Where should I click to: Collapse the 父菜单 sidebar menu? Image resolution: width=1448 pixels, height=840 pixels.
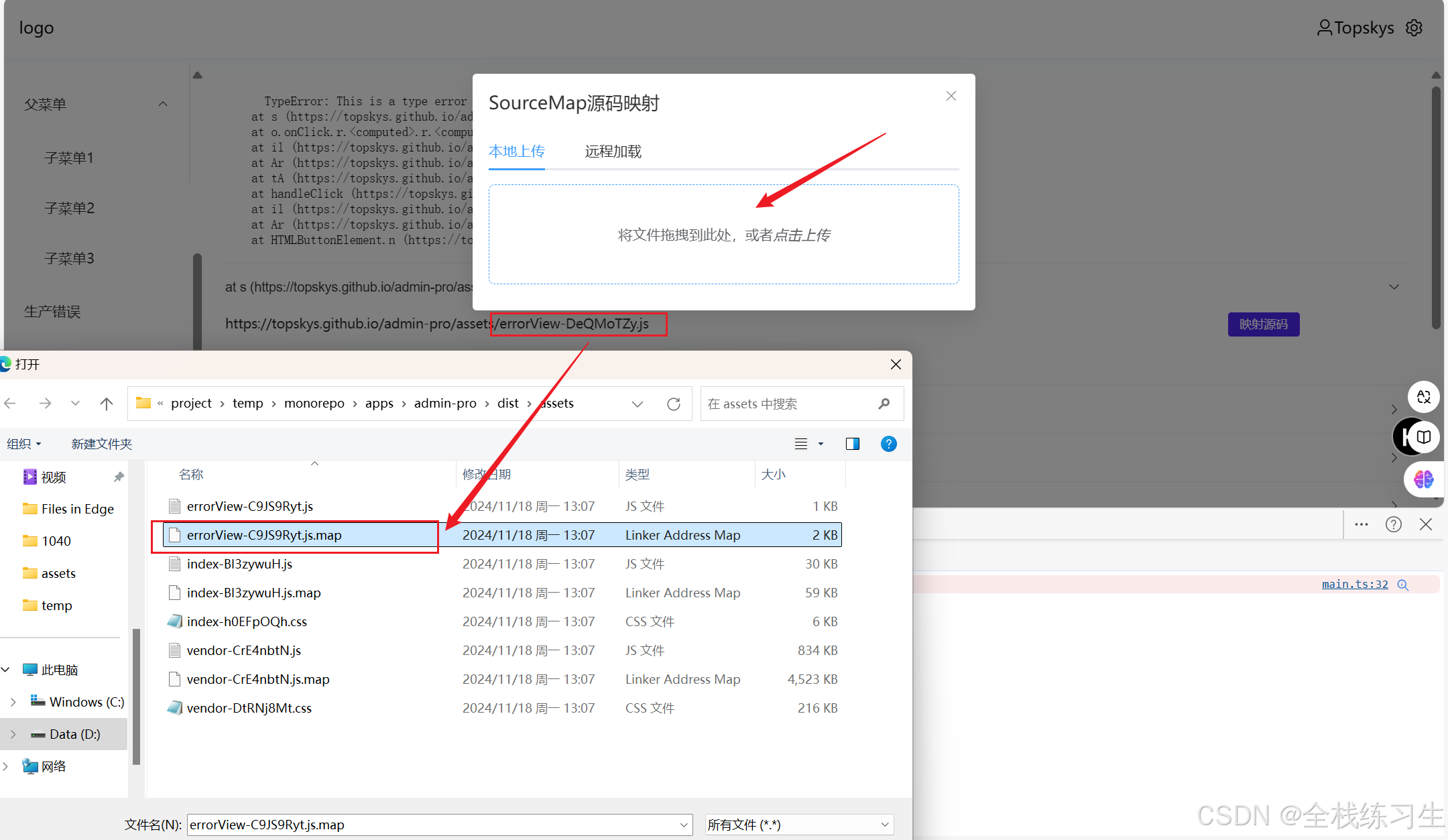coord(163,104)
